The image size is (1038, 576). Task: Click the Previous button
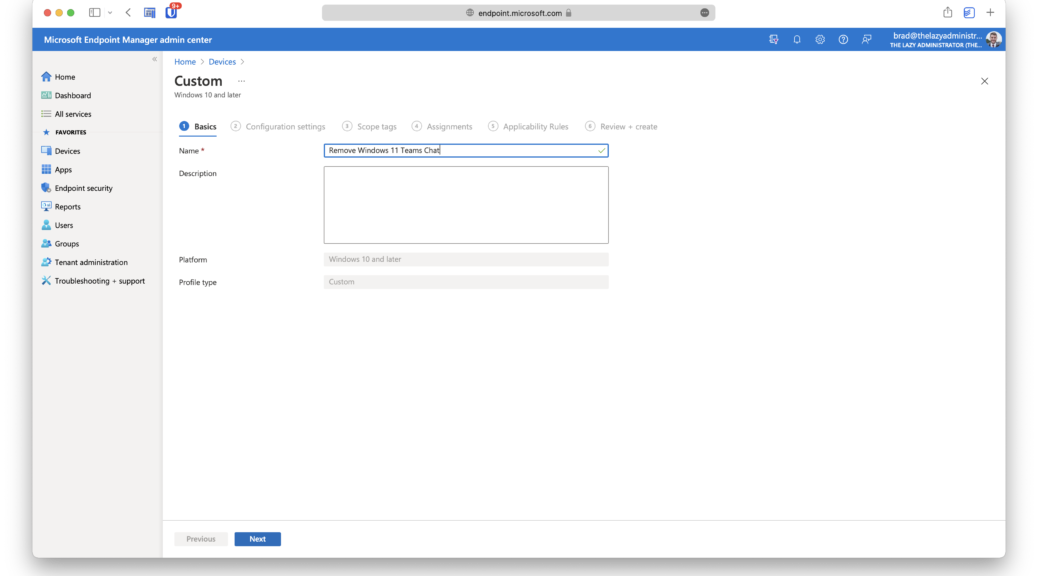[201, 539]
